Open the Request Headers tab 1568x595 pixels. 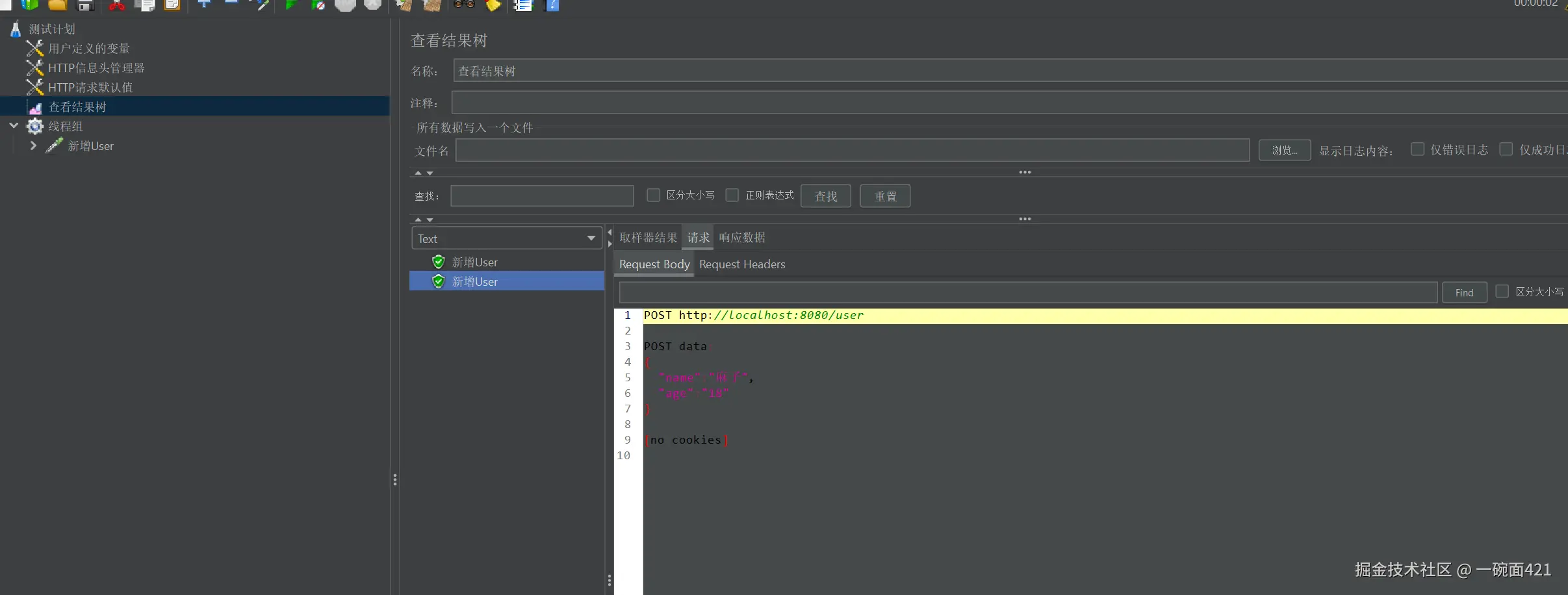point(742,264)
